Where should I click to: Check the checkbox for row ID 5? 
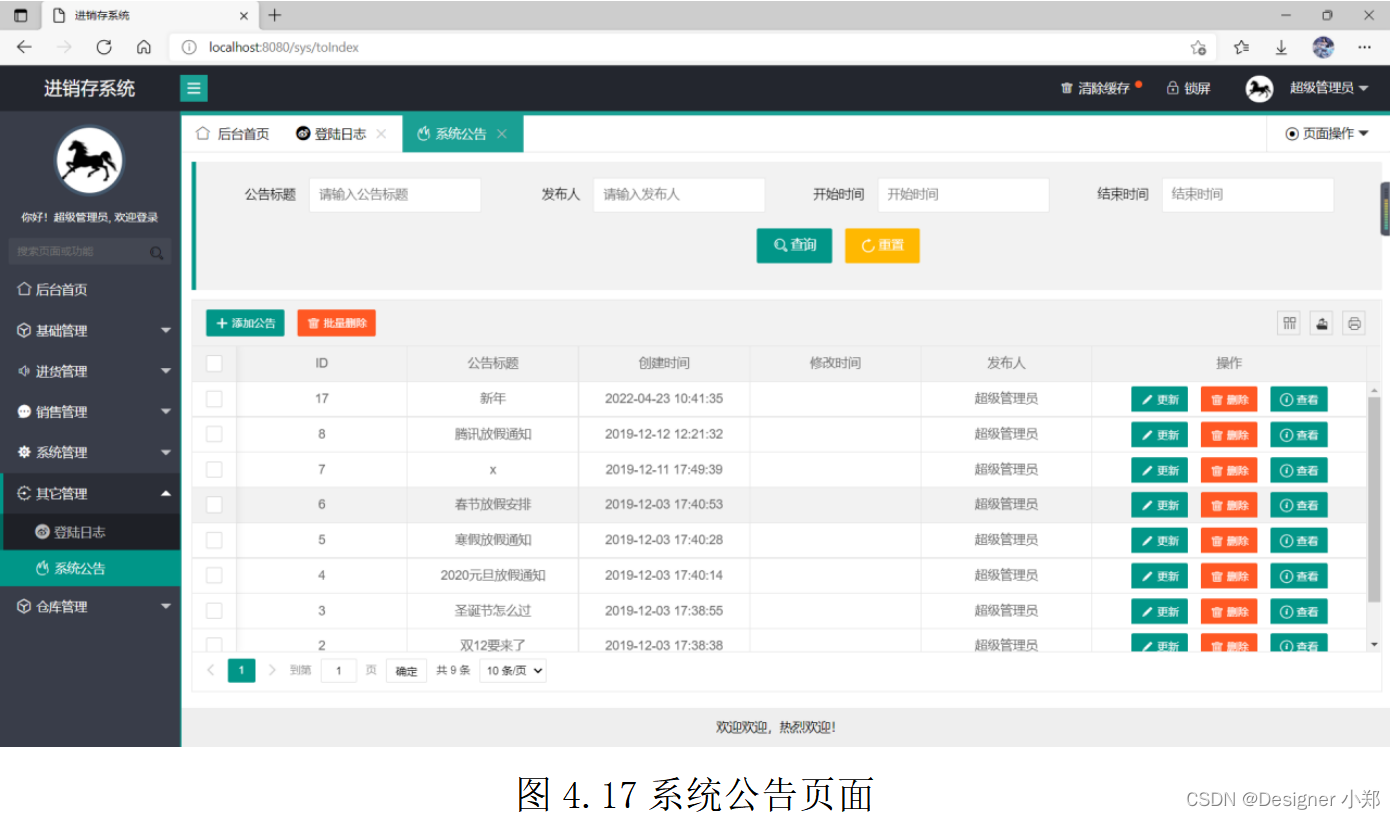[214, 540]
